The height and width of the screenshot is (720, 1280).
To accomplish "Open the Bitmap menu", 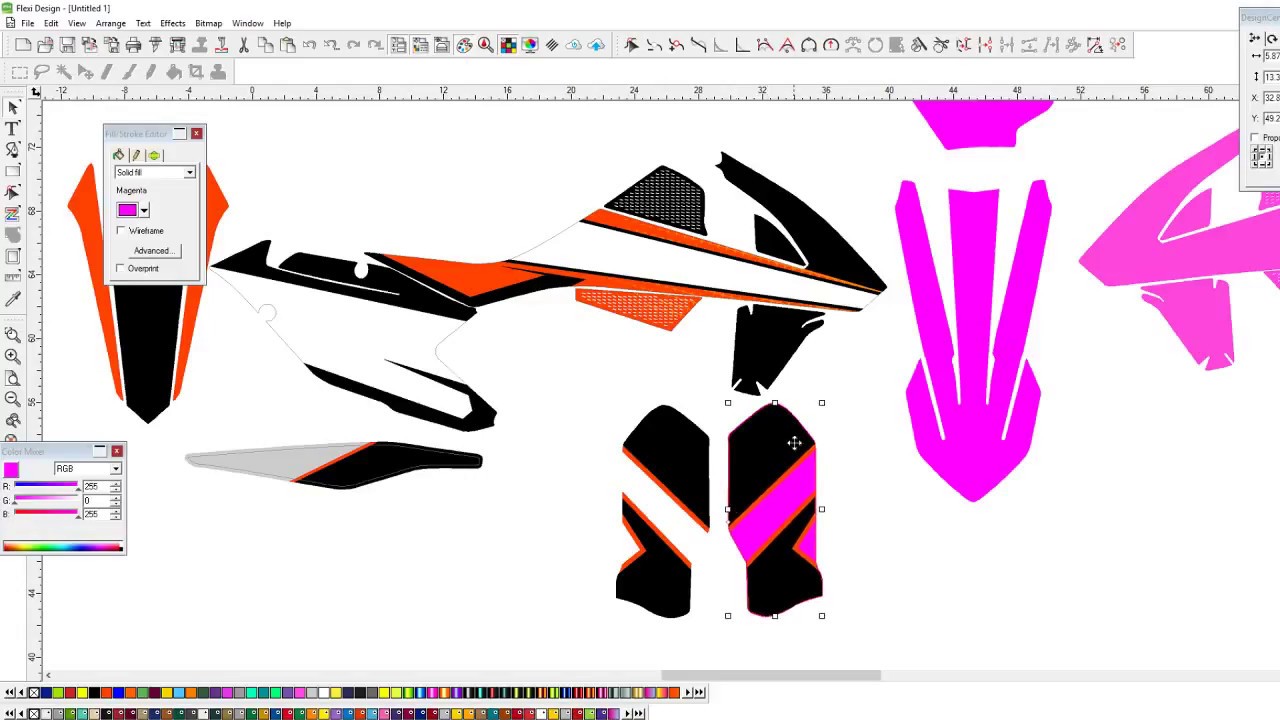I will (x=208, y=23).
